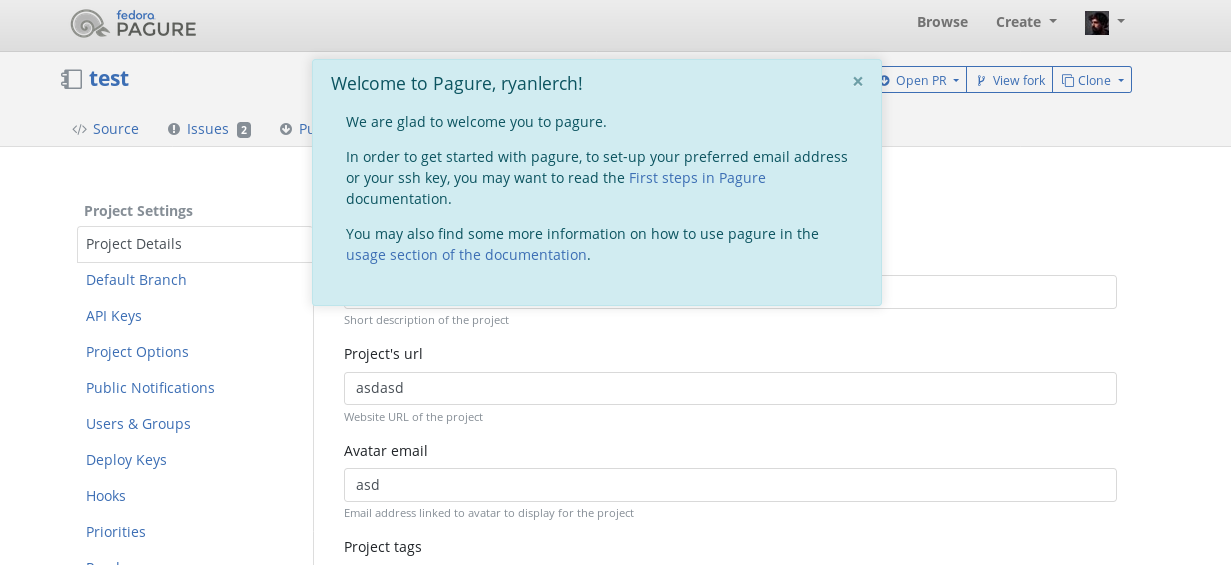
Task: Click the repository icon beside test
Action: point(71,79)
